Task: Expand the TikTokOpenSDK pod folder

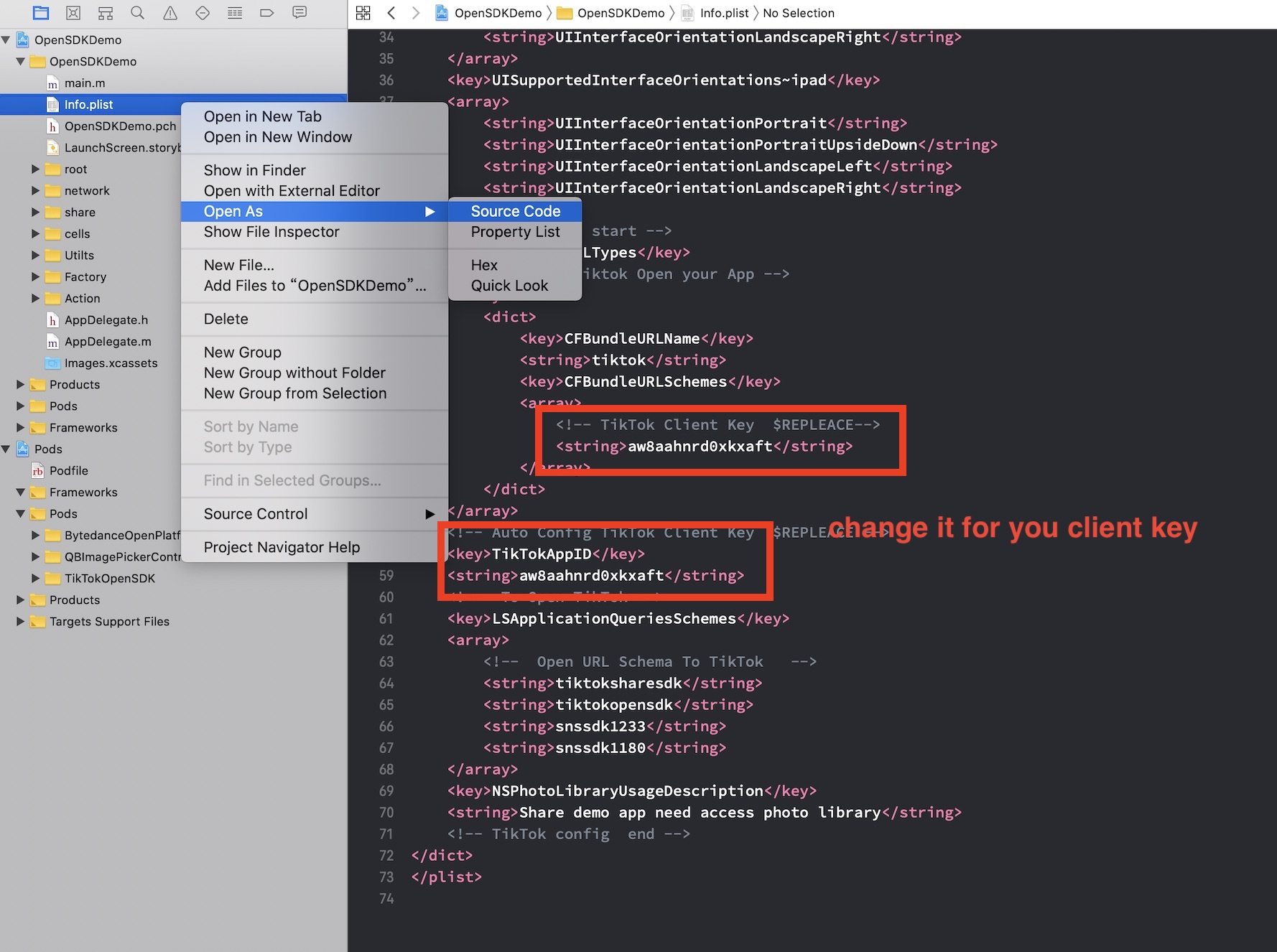Action: [35, 578]
